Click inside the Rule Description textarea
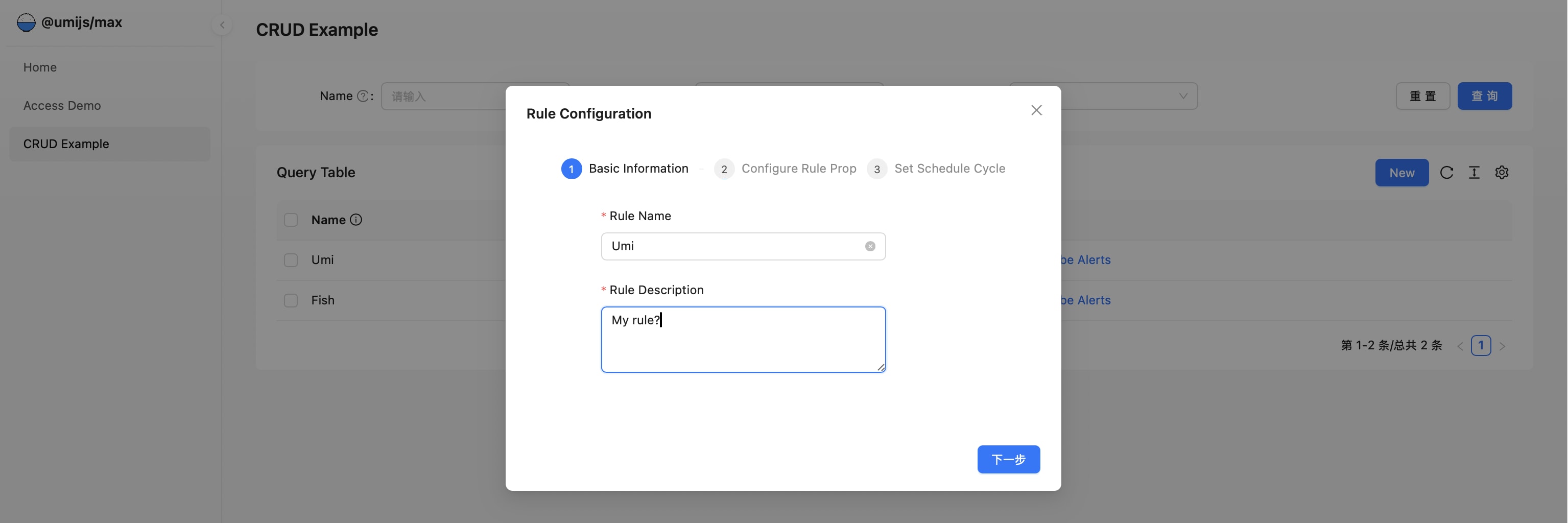This screenshot has width=1568, height=523. 743,339
